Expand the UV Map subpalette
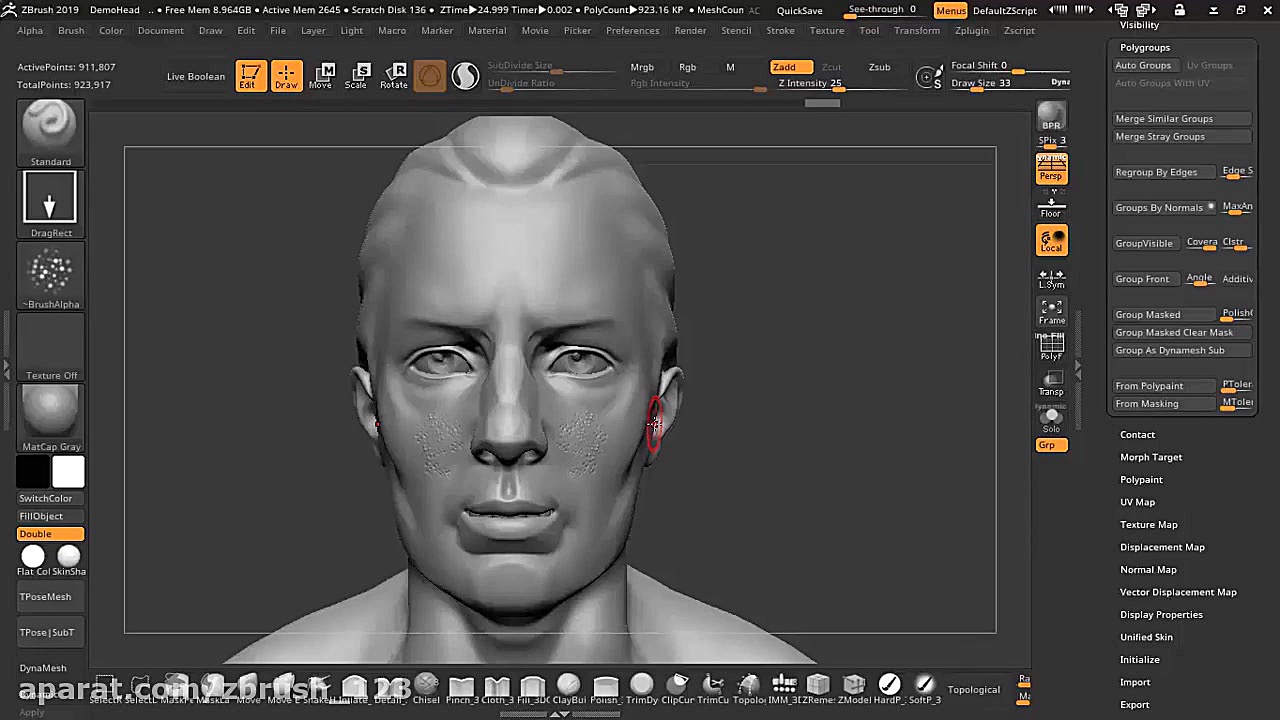The width and height of the screenshot is (1280, 720). tap(1137, 502)
